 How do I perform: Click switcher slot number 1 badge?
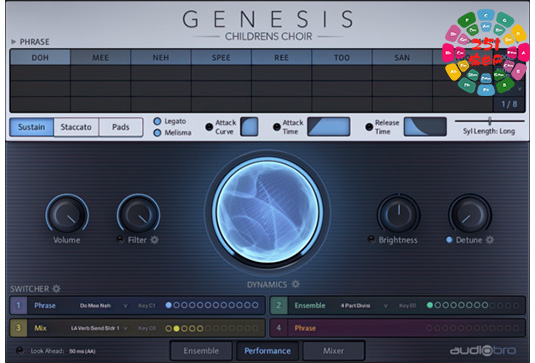tap(18, 305)
